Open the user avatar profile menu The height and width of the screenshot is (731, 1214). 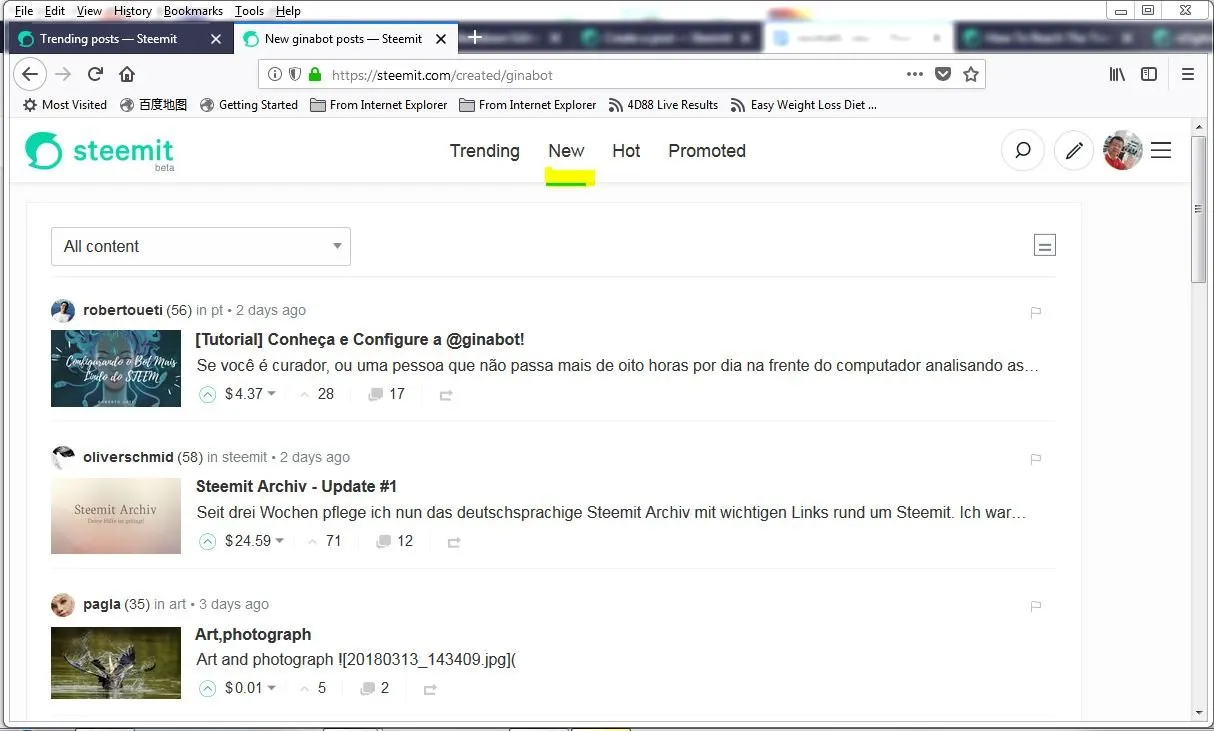pos(1123,151)
